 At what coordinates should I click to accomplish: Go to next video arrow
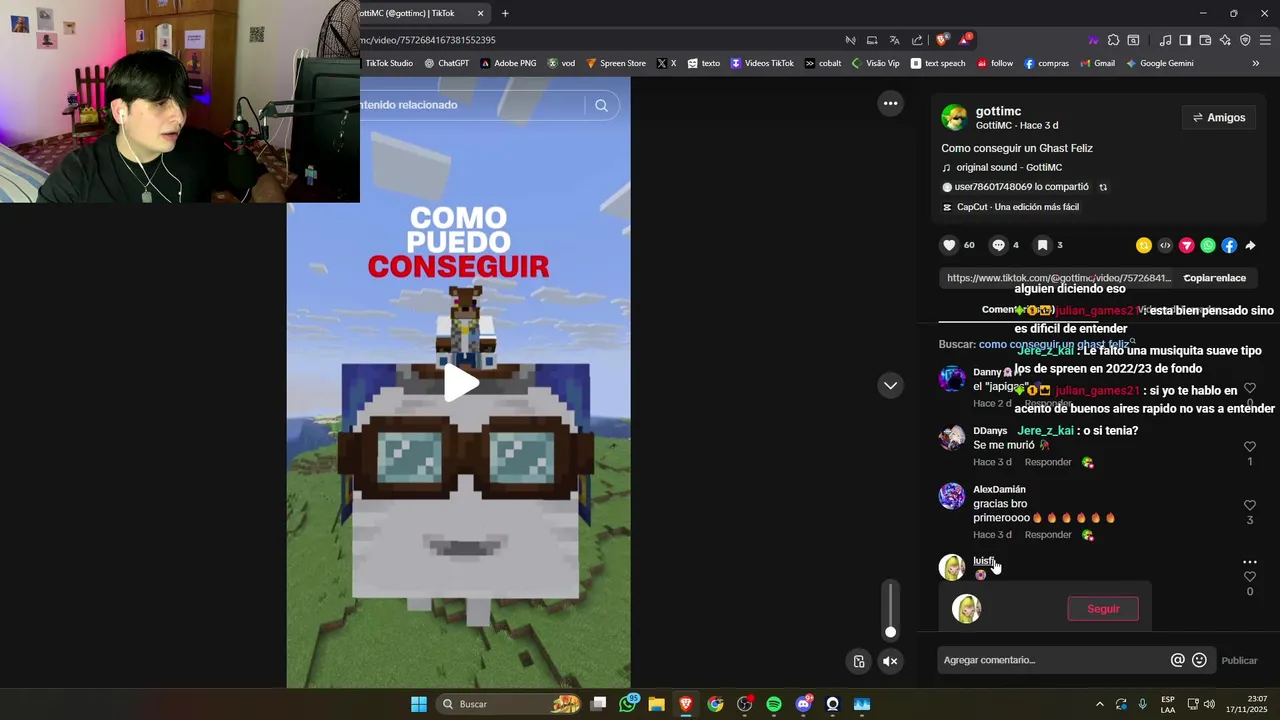click(890, 385)
